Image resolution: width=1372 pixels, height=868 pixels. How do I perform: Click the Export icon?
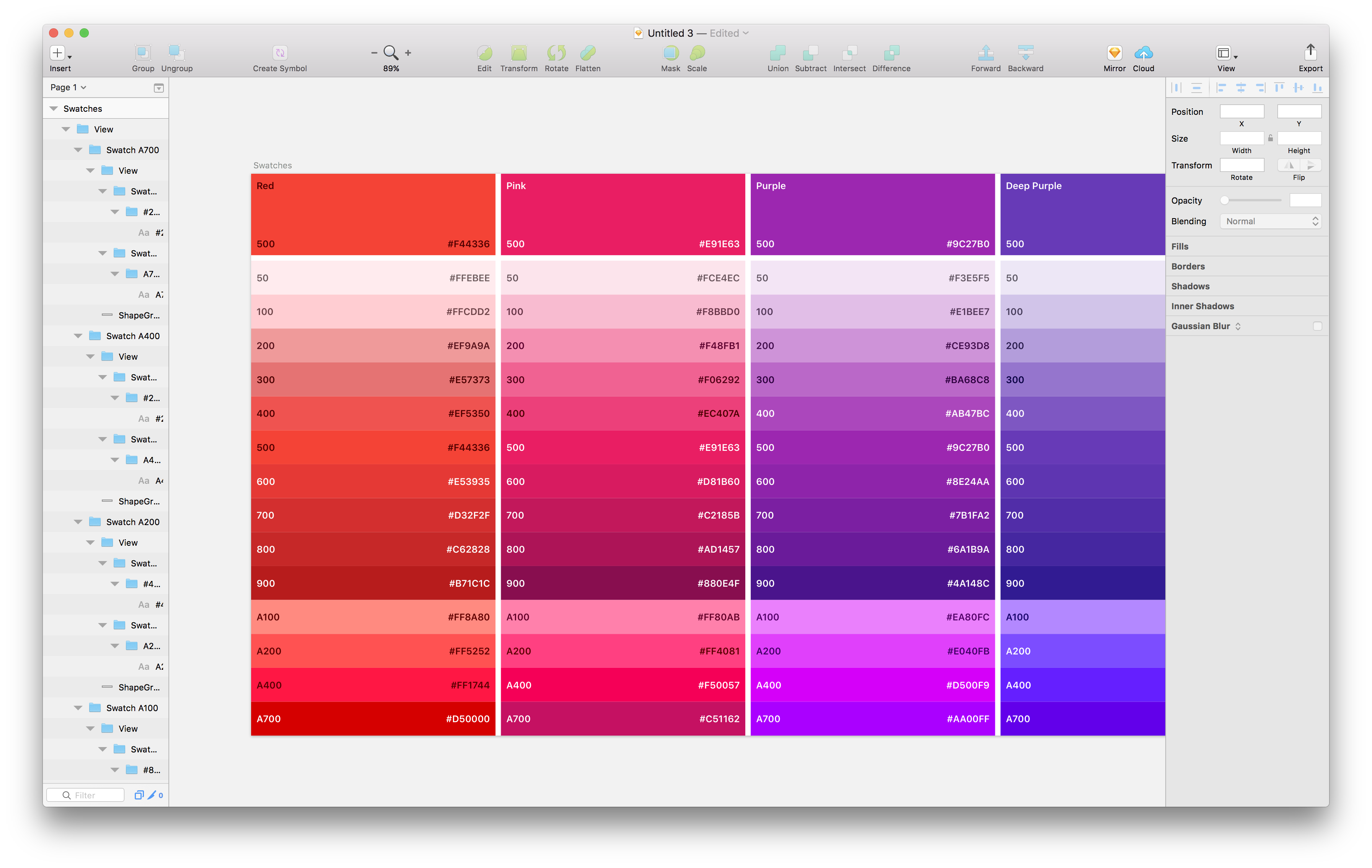1310,52
